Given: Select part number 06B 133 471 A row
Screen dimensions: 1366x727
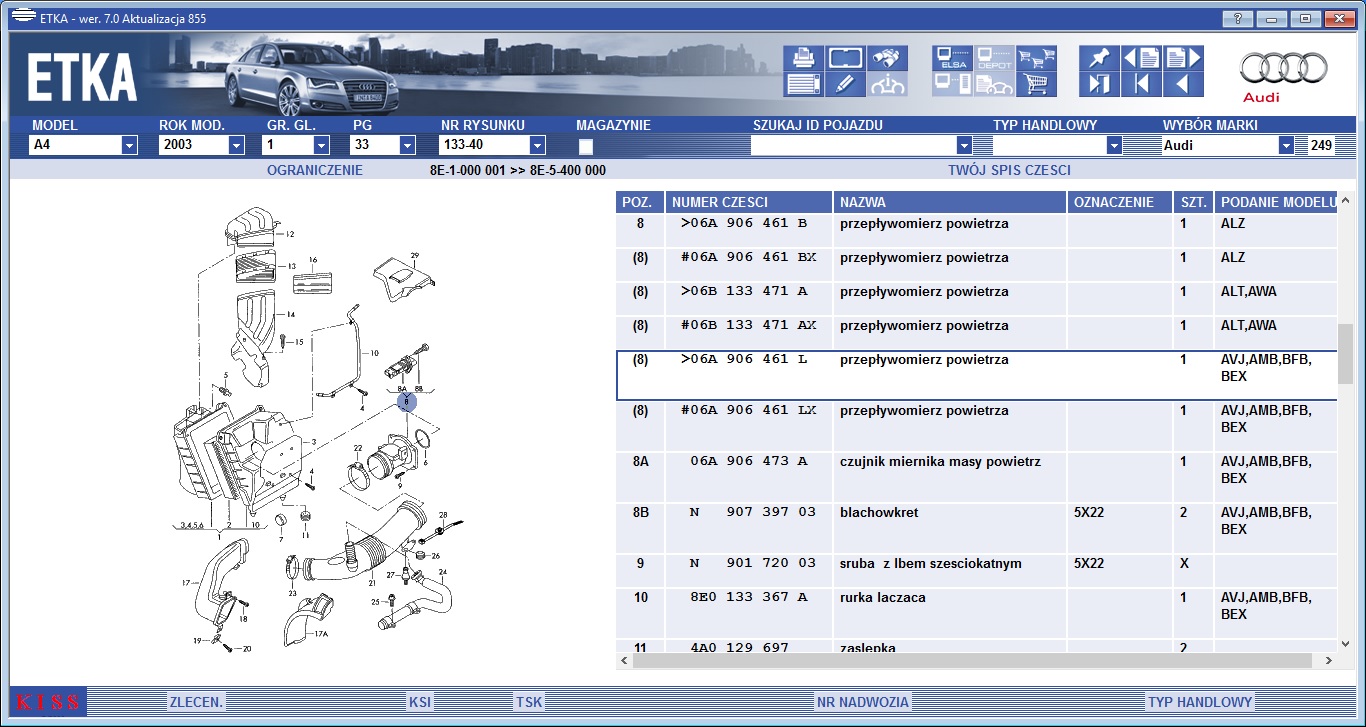Looking at the screenshot, I should pos(977,299).
